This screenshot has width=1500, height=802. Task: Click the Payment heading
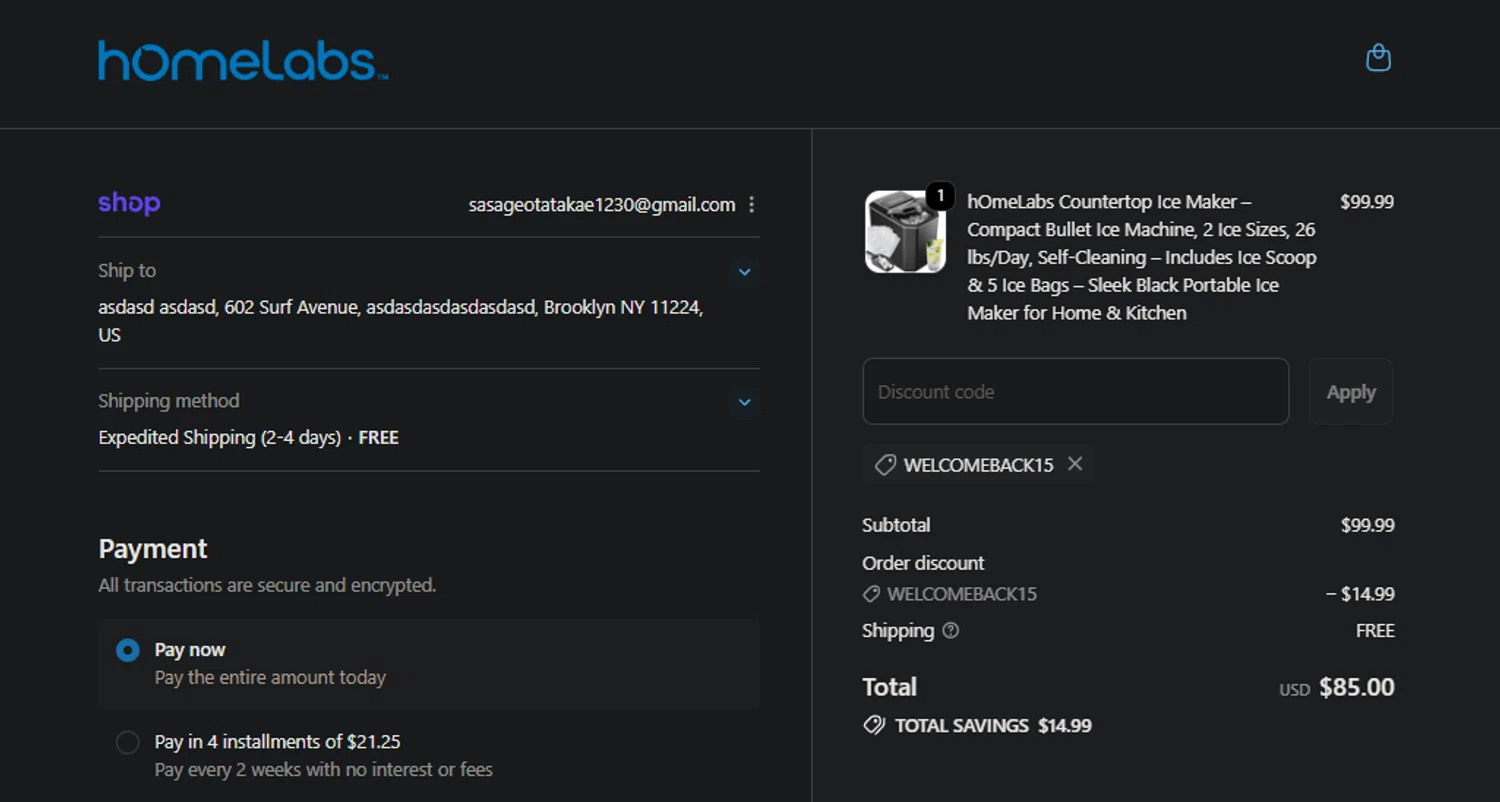153,549
